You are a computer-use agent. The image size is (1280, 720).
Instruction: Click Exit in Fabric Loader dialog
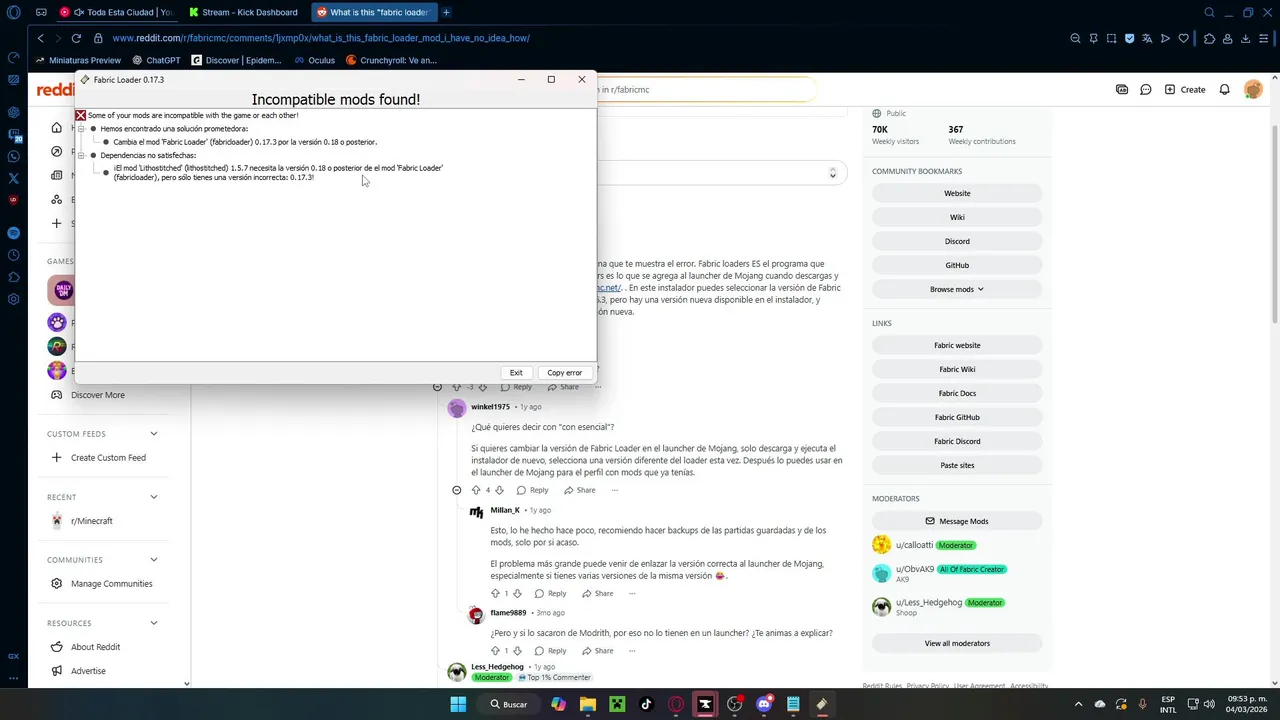[516, 372]
